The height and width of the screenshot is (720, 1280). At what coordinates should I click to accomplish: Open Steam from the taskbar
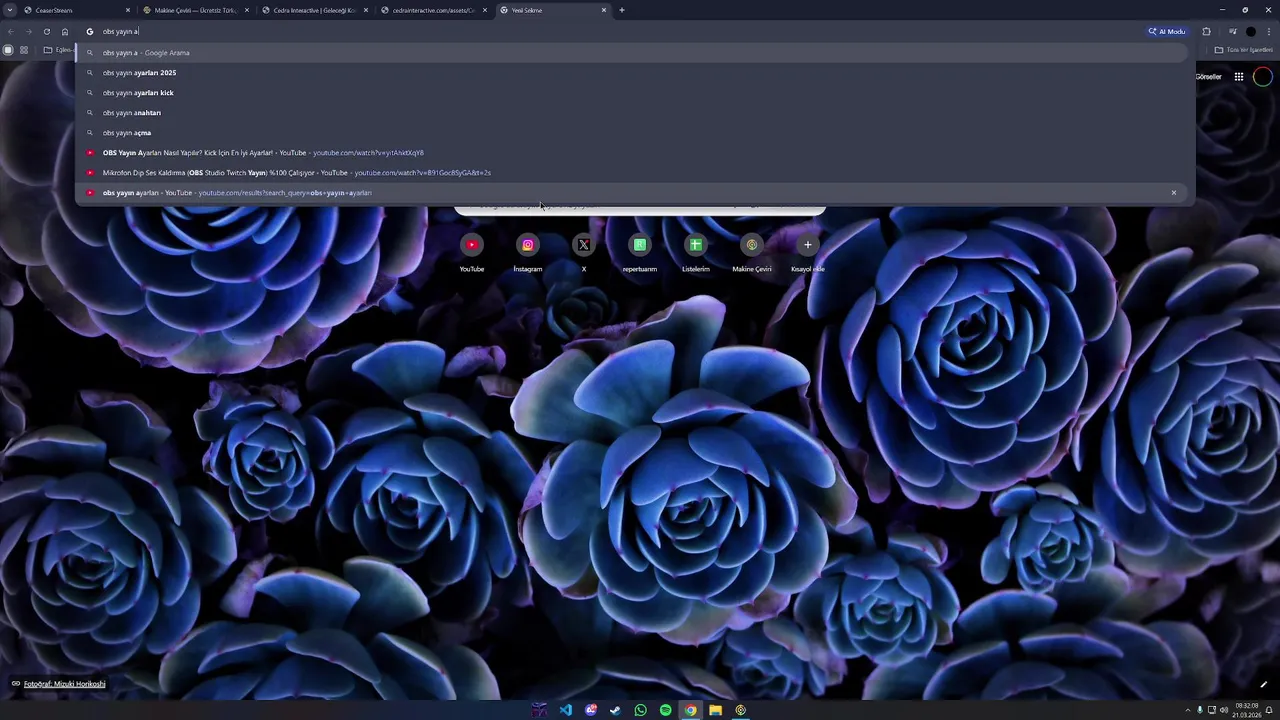pos(615,710)
